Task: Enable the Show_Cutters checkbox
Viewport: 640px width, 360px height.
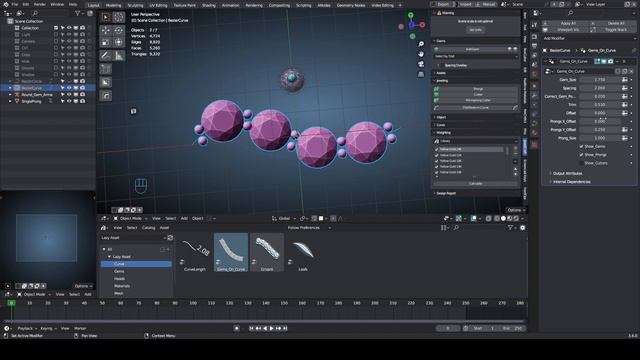Action: [x=581, y=163]
